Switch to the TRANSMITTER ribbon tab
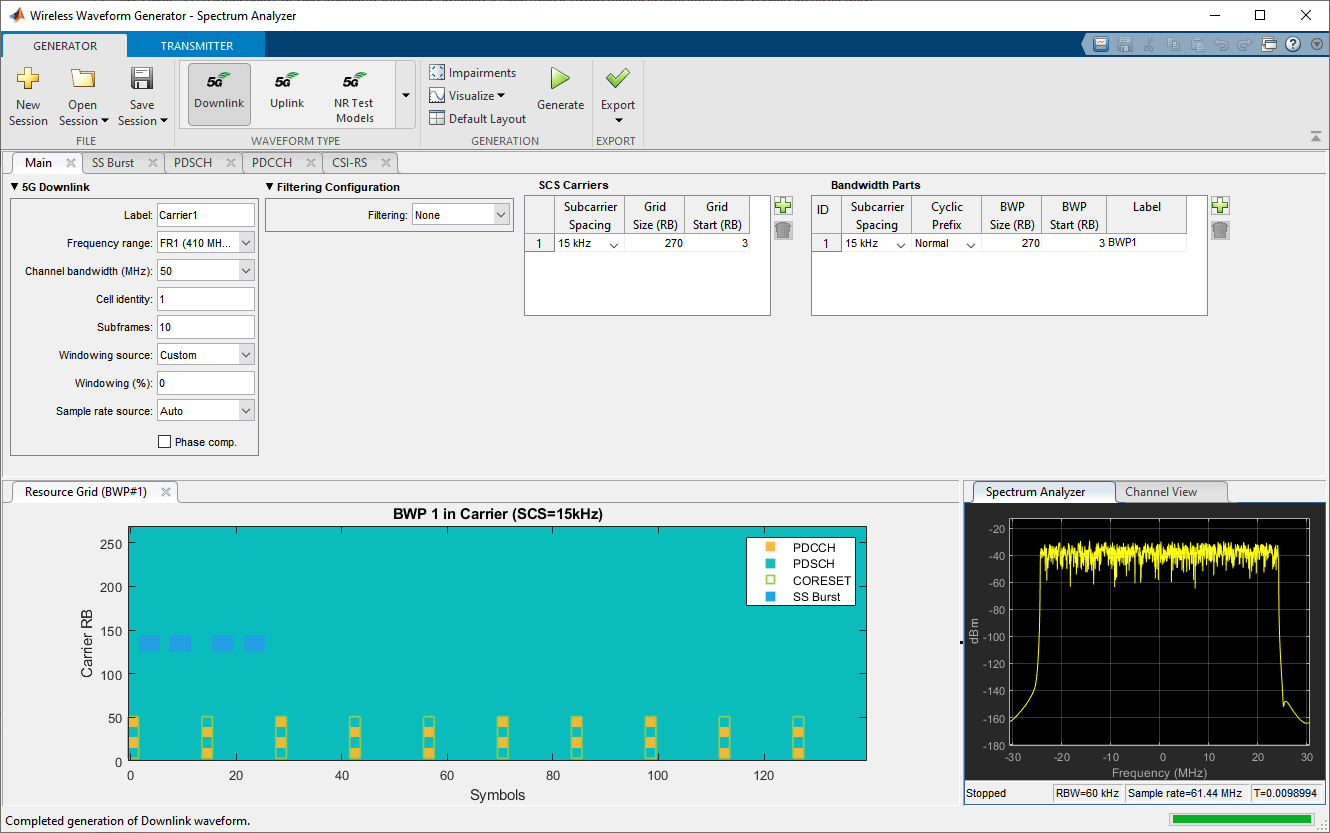Screen dimensions: 1330x833 point(197,46)
